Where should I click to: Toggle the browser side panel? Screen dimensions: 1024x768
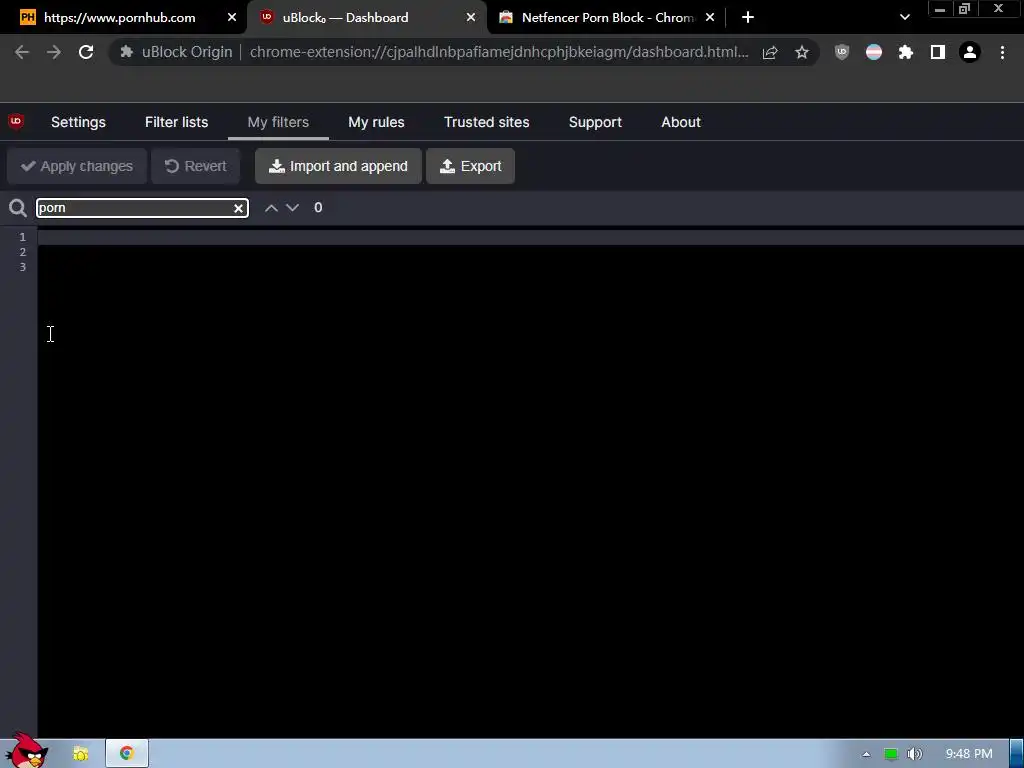point(938,52)
